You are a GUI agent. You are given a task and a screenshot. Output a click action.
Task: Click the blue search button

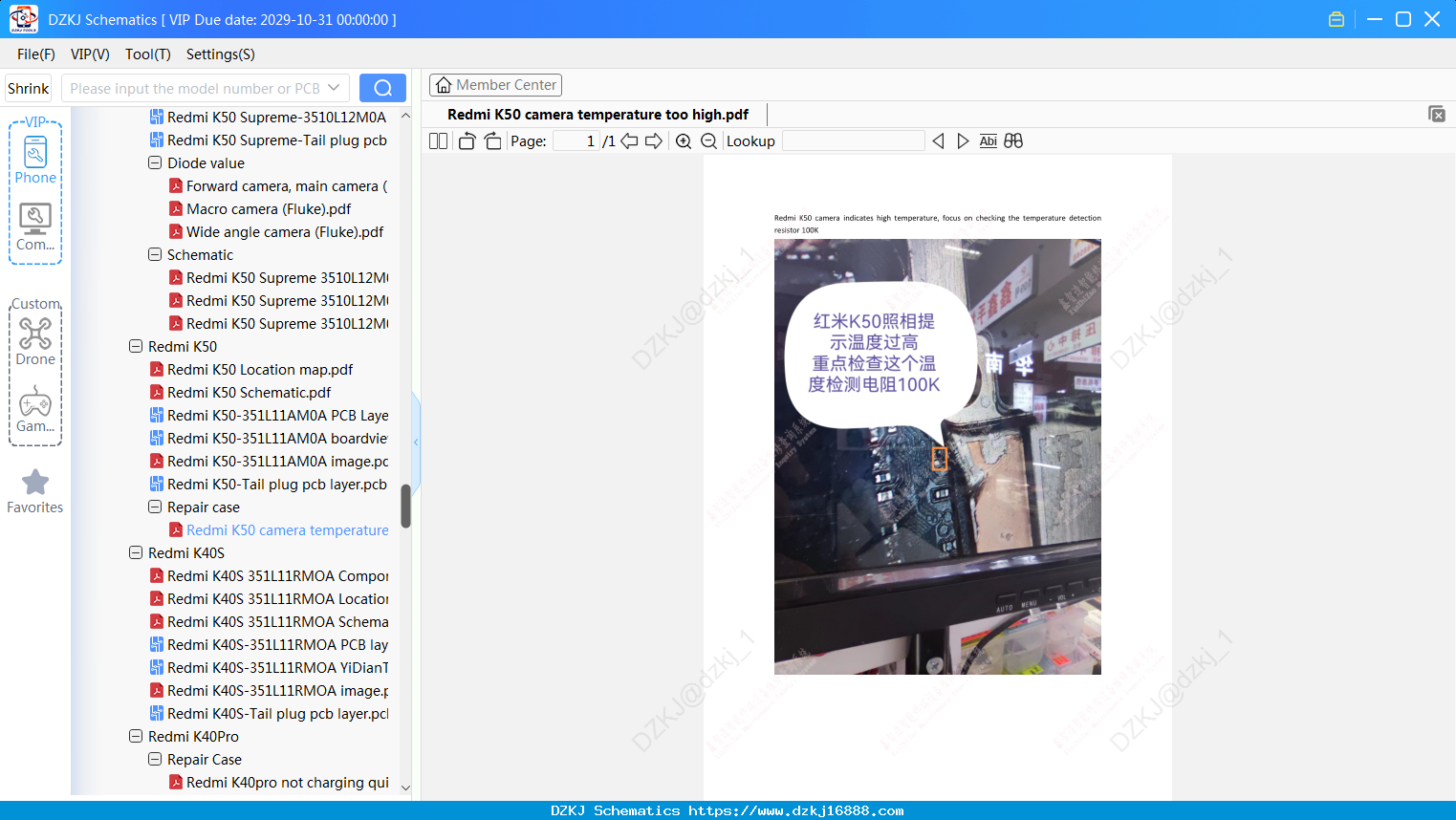click(382, 88)
